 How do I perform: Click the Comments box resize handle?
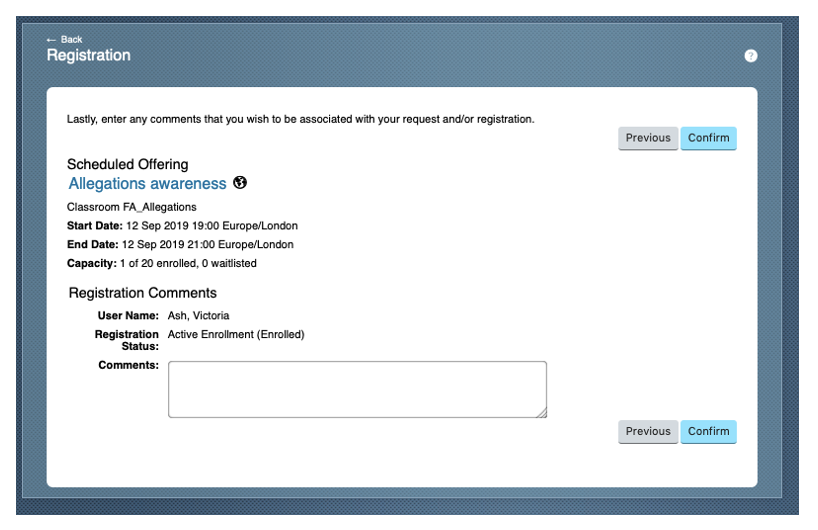click(542, 413)
